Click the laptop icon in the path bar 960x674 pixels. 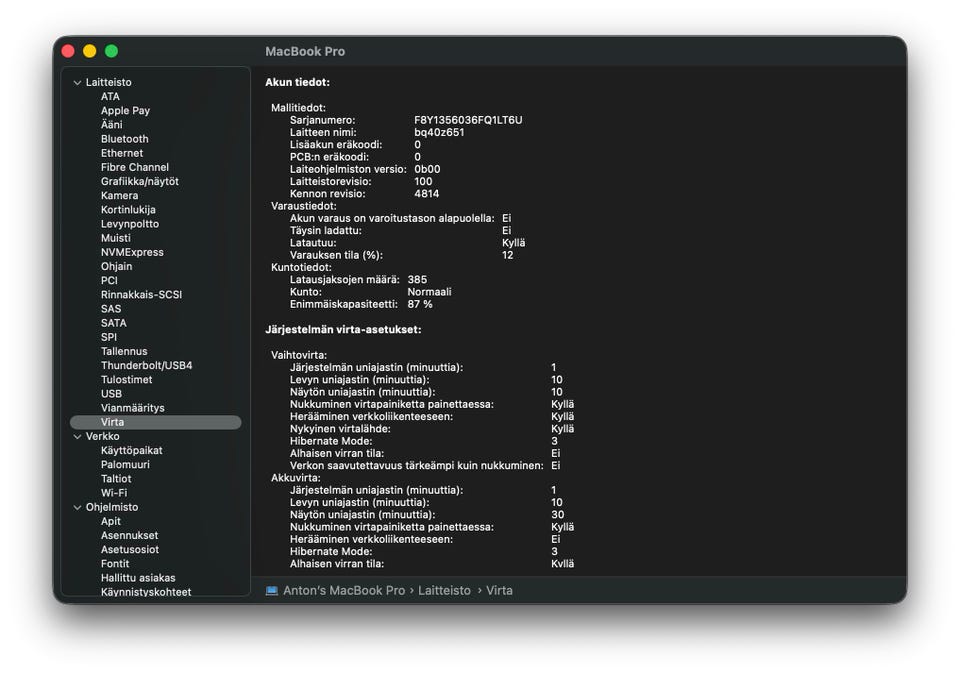click(x=272, y=591)
